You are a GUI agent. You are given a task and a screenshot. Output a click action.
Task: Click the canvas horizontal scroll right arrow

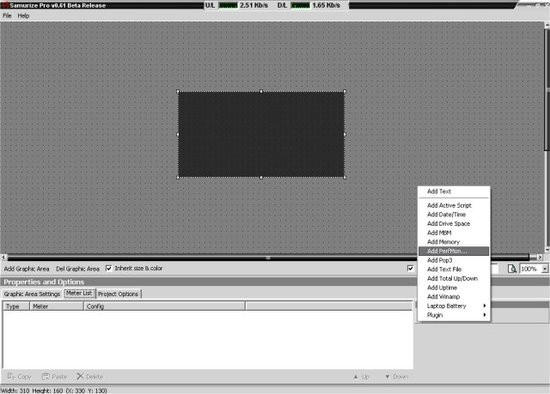540,257
